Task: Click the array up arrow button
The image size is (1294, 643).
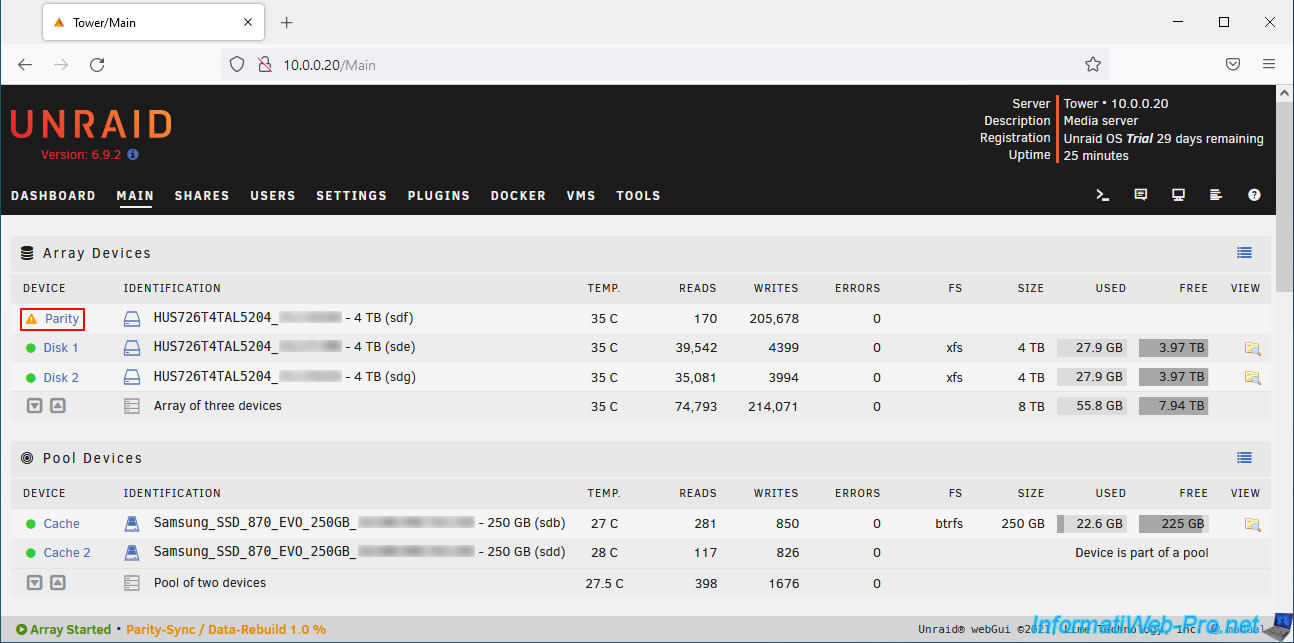Action: pos(57,406)
